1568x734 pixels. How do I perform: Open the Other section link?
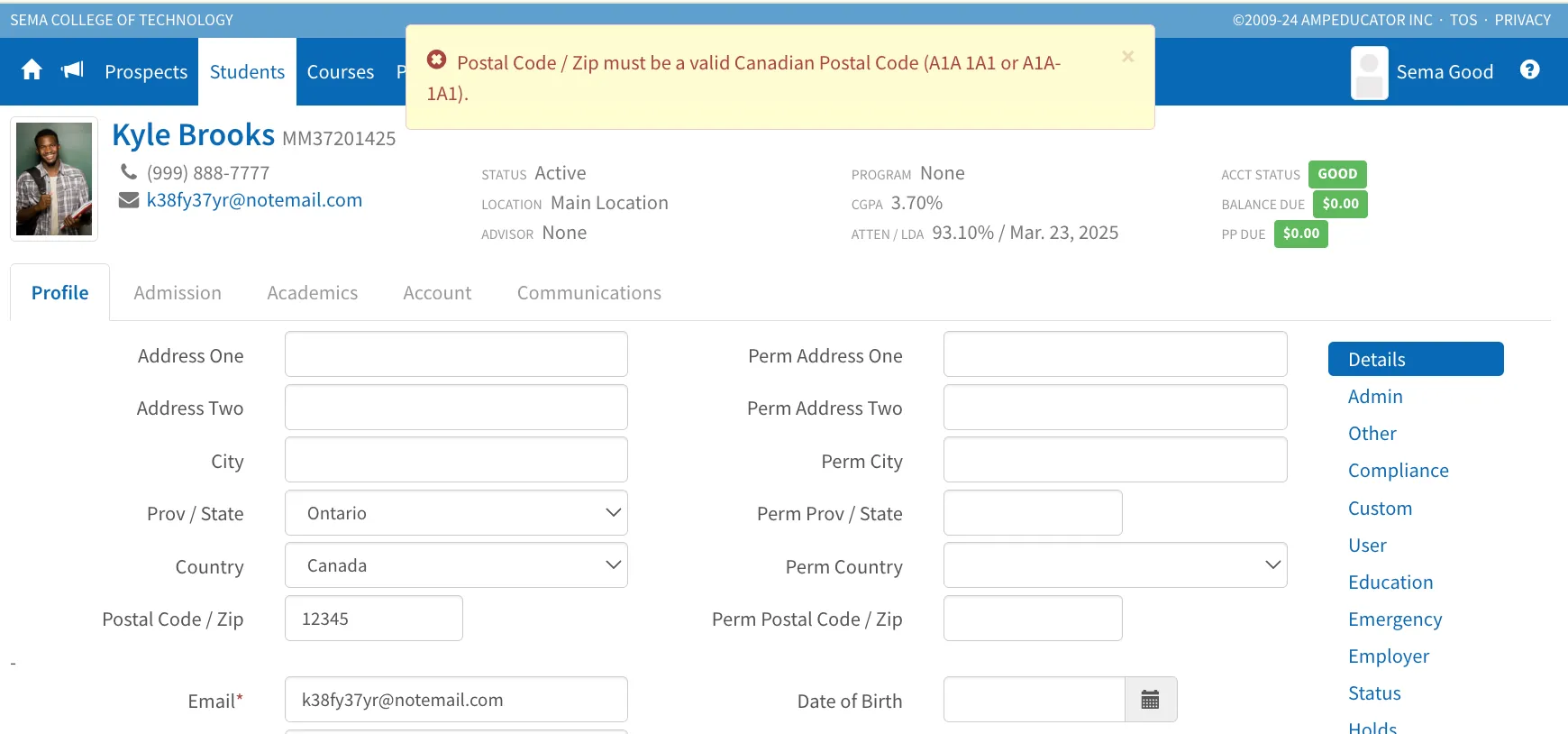tap(1372, 434)
